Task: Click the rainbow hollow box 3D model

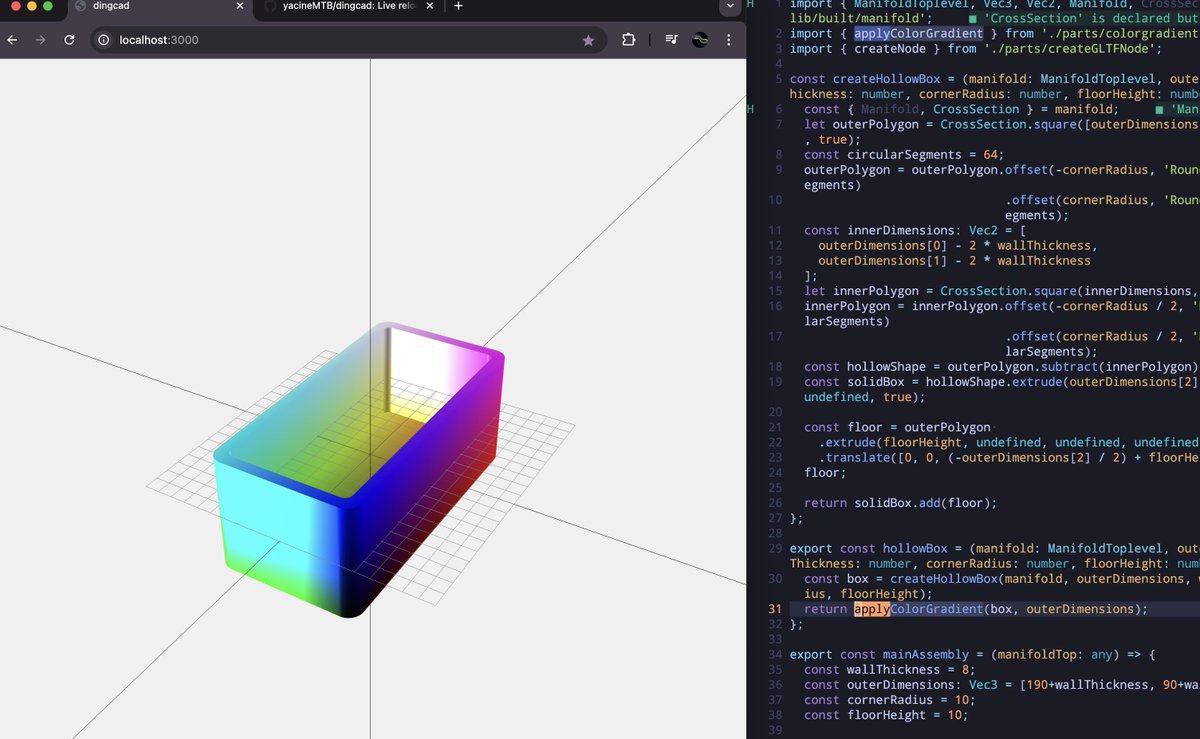Action: [x=358, y=470]
